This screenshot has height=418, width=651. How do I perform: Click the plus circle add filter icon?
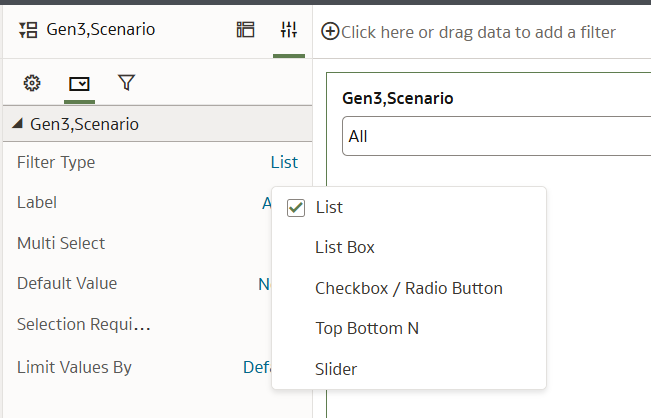[330, 32]
